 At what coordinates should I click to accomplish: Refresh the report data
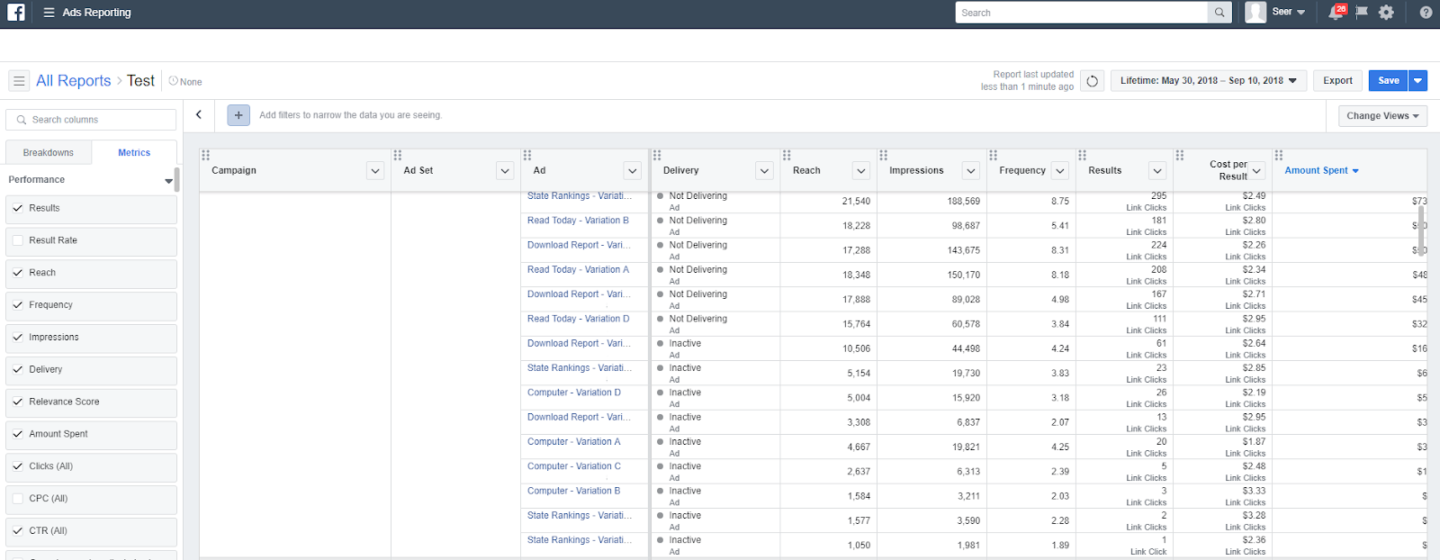(1092, 81)
